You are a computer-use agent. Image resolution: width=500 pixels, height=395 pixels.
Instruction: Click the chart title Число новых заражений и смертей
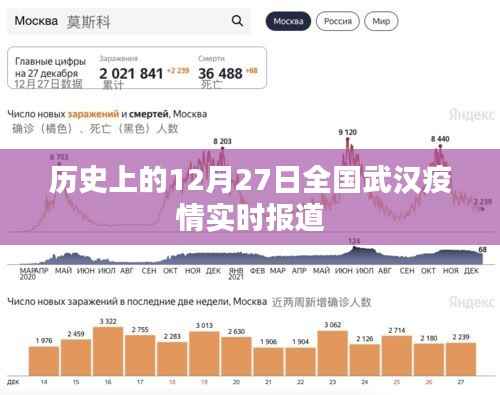coord(107,114)
